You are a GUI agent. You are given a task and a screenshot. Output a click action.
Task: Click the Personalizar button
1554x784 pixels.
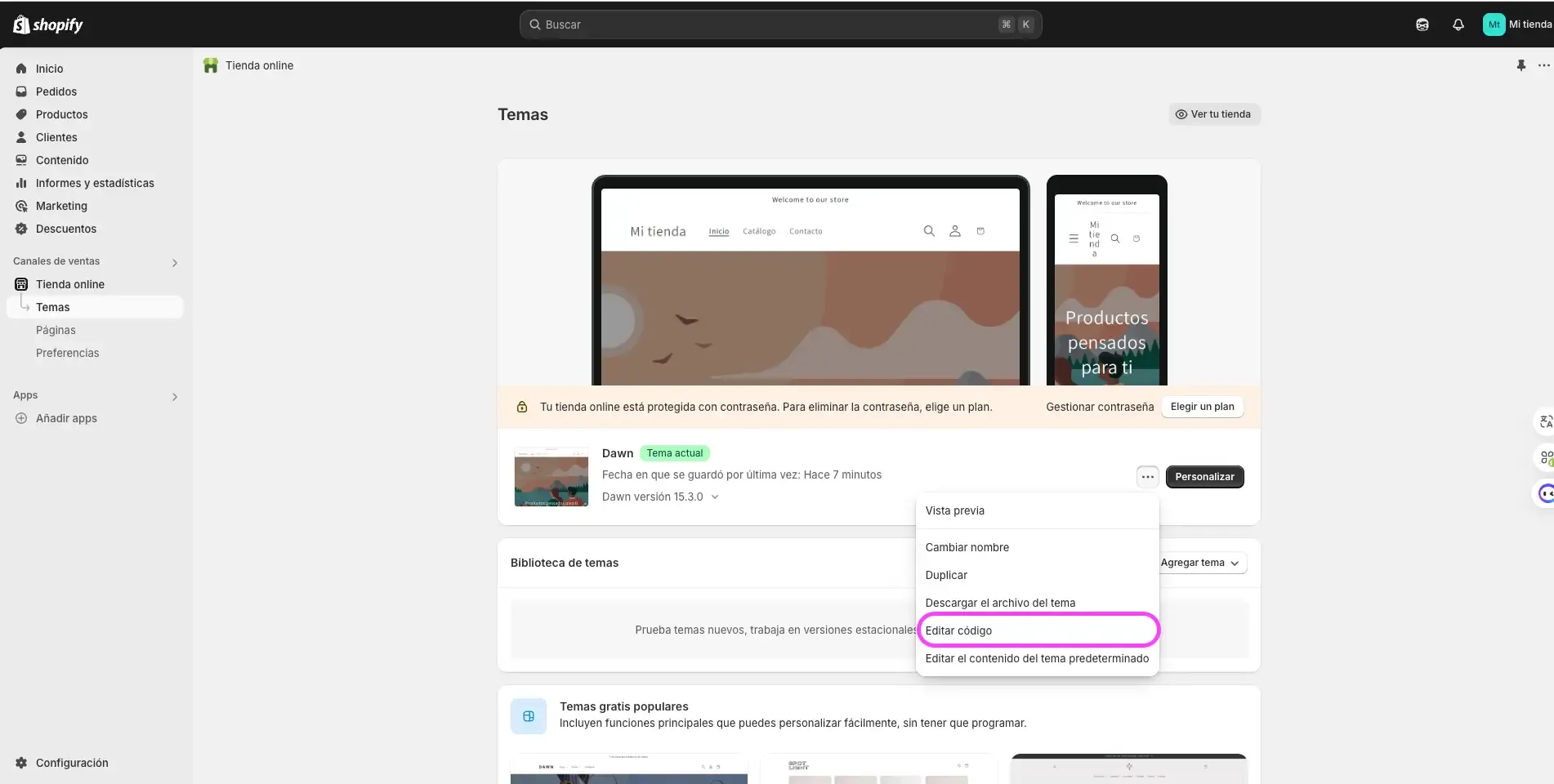[1205, 476]
